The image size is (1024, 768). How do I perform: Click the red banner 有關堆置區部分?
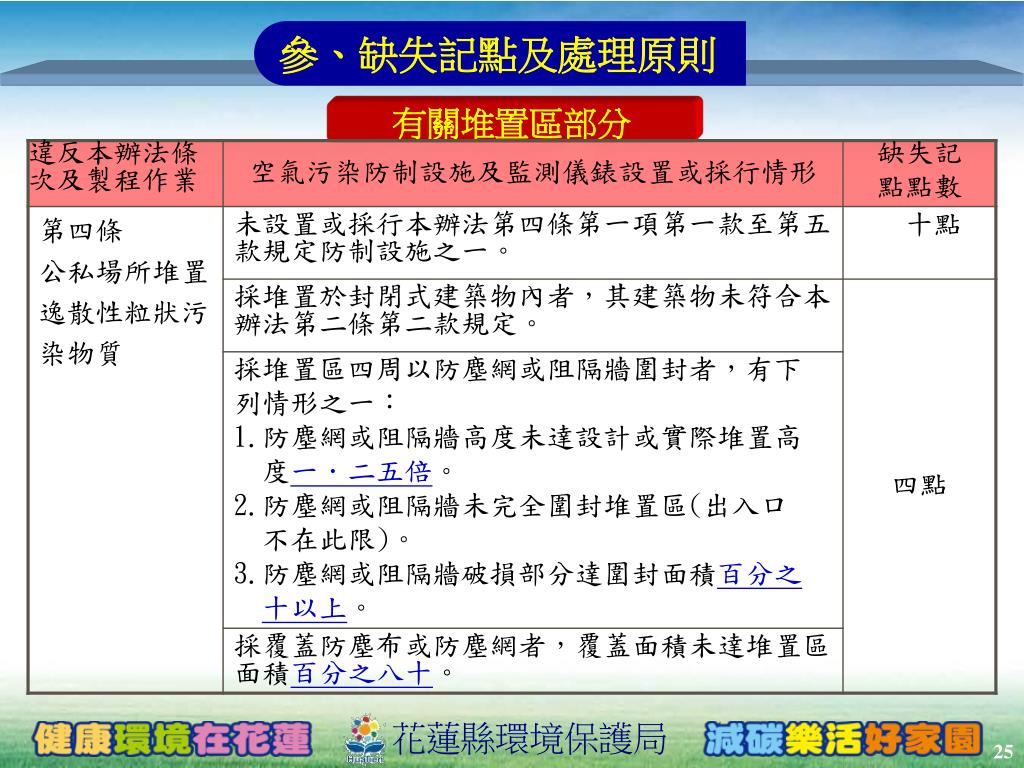(x=514, y=120)
